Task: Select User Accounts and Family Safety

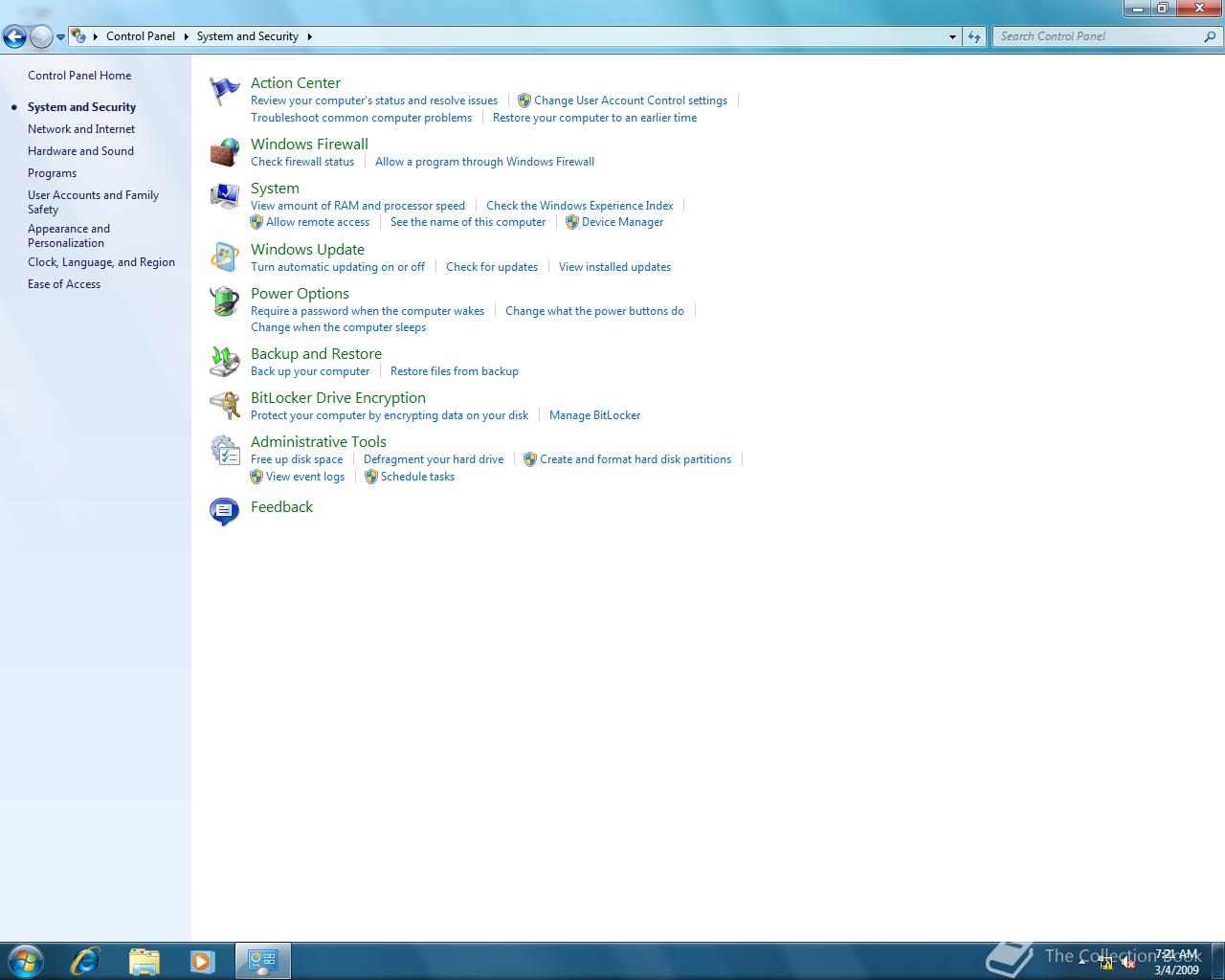Action: pyautogui.click(x=93, y=202)
